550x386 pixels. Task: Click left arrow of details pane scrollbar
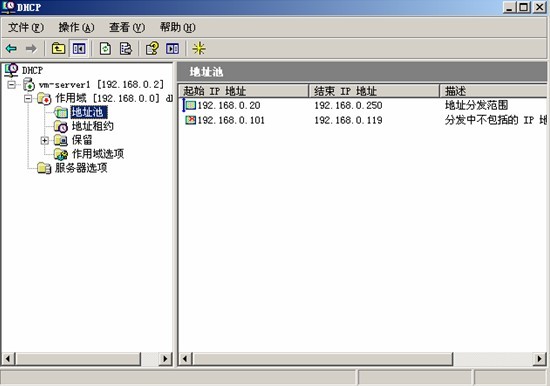(x=186, y=359)
